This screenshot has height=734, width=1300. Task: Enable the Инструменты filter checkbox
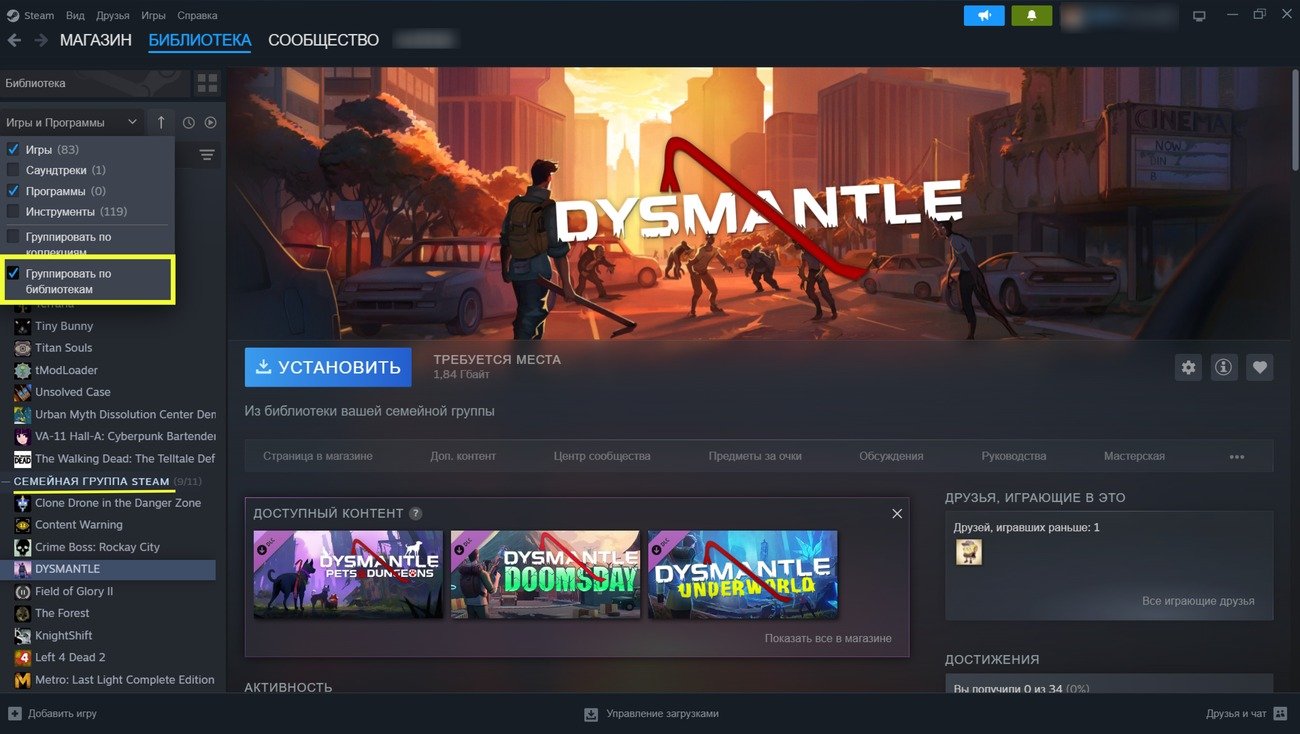(14, 212)
